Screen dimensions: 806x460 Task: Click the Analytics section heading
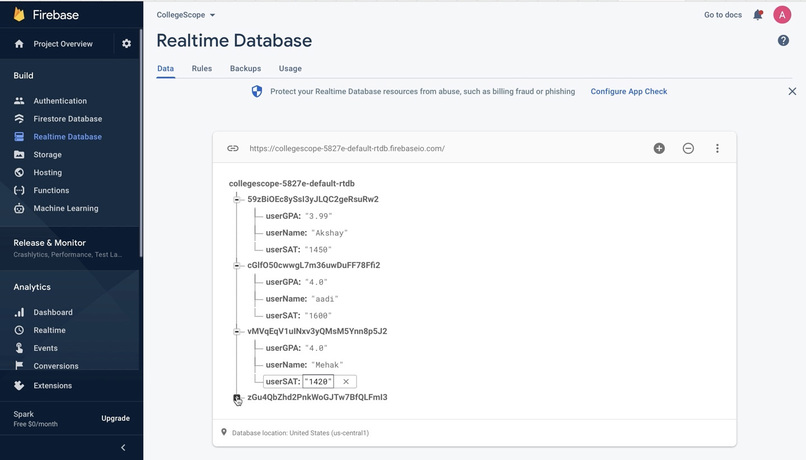32,287
